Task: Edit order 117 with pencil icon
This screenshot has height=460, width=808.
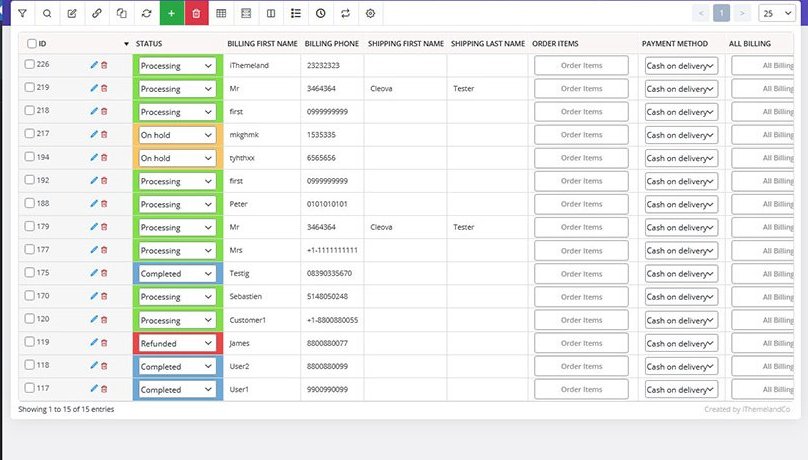Action: (94, 388)
